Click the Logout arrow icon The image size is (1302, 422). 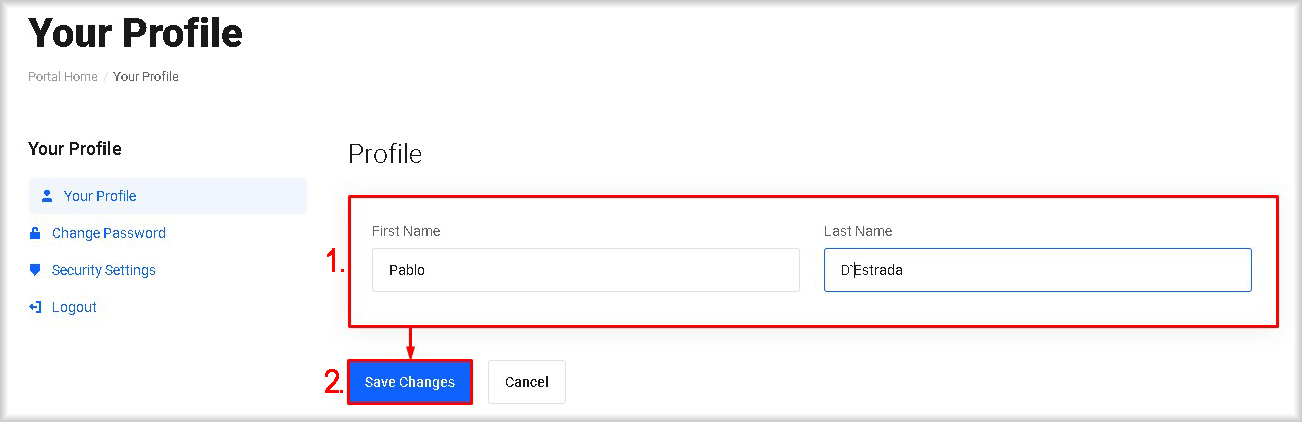coord(35,307)
